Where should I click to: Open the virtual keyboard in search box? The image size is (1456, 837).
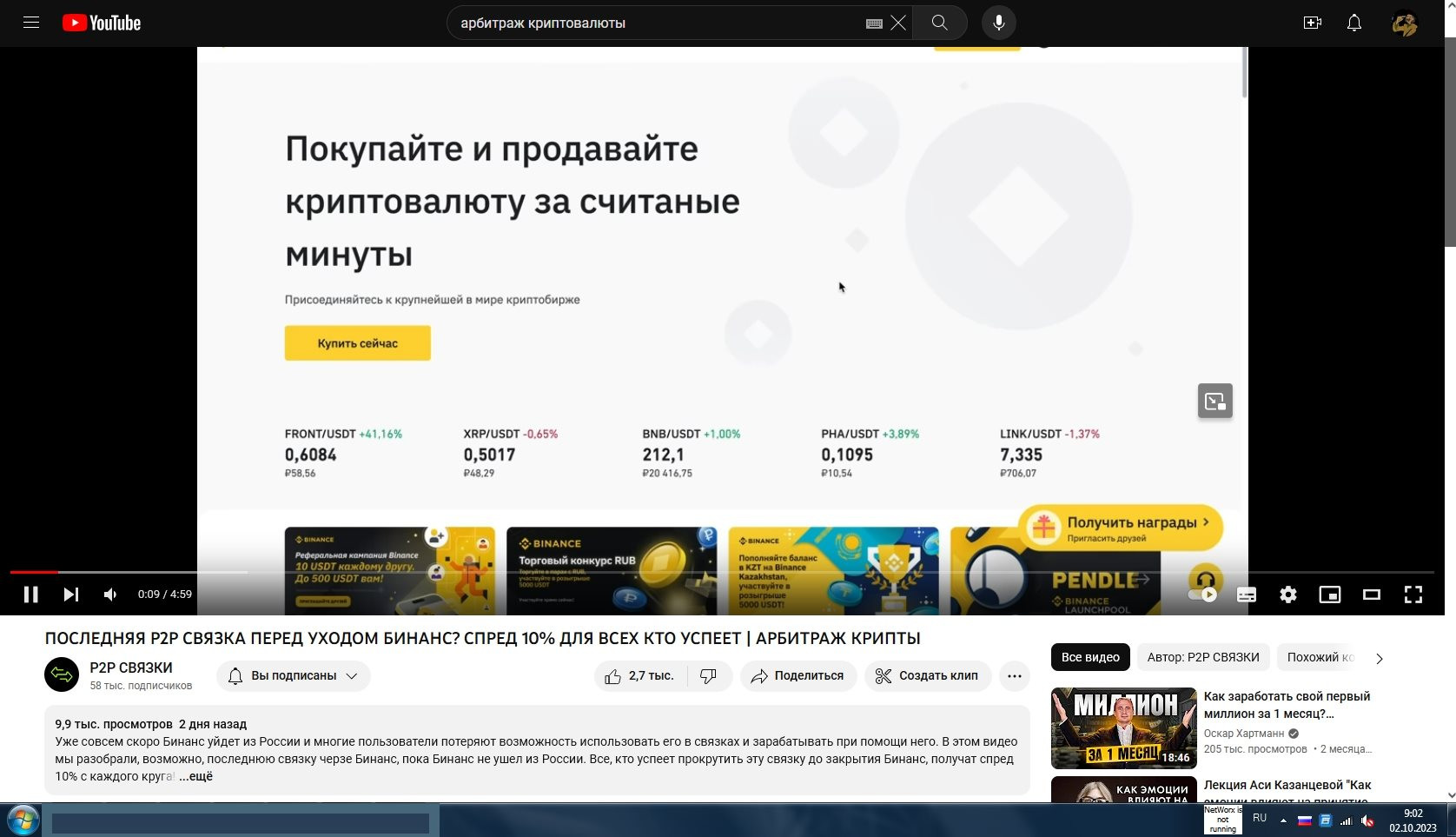pos(874,23)
